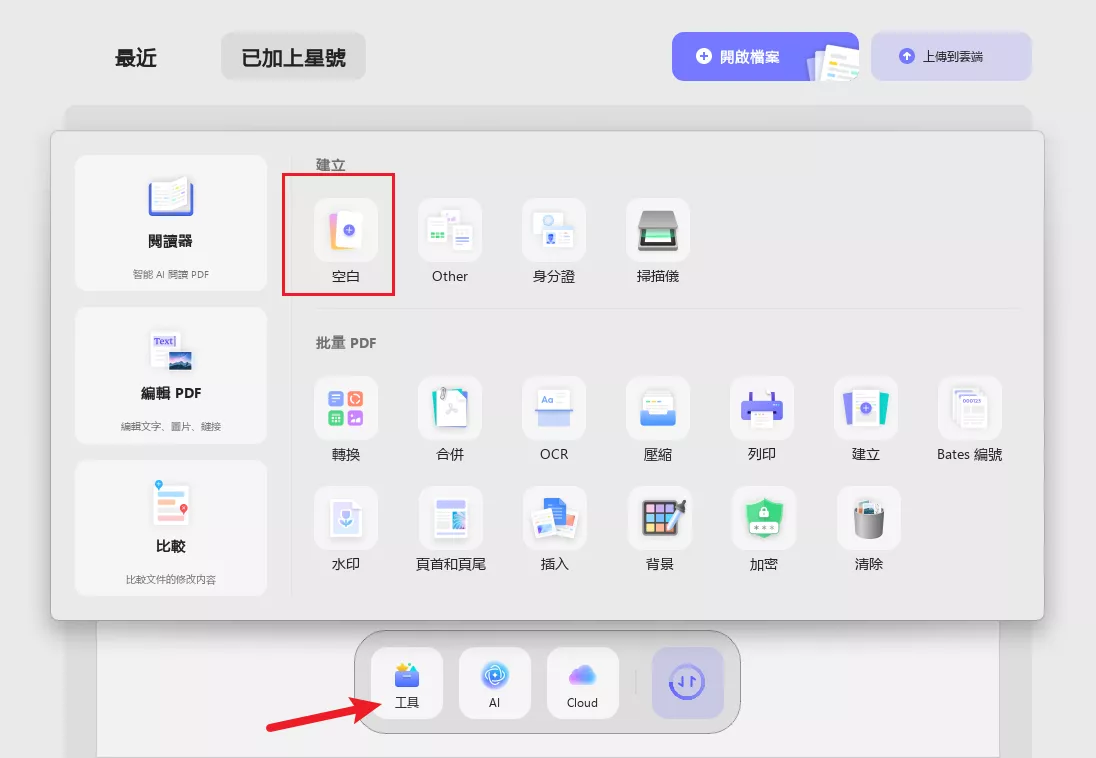
Task: Open batch 清除 remove tool
Action: [869, 518]
